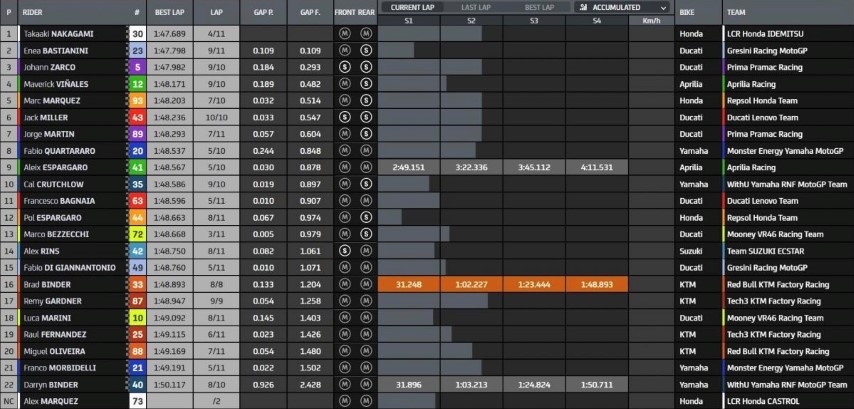
Task: Click Miller's rear tyre S icon
Action: pyautogui.click(x=364, y=117)
